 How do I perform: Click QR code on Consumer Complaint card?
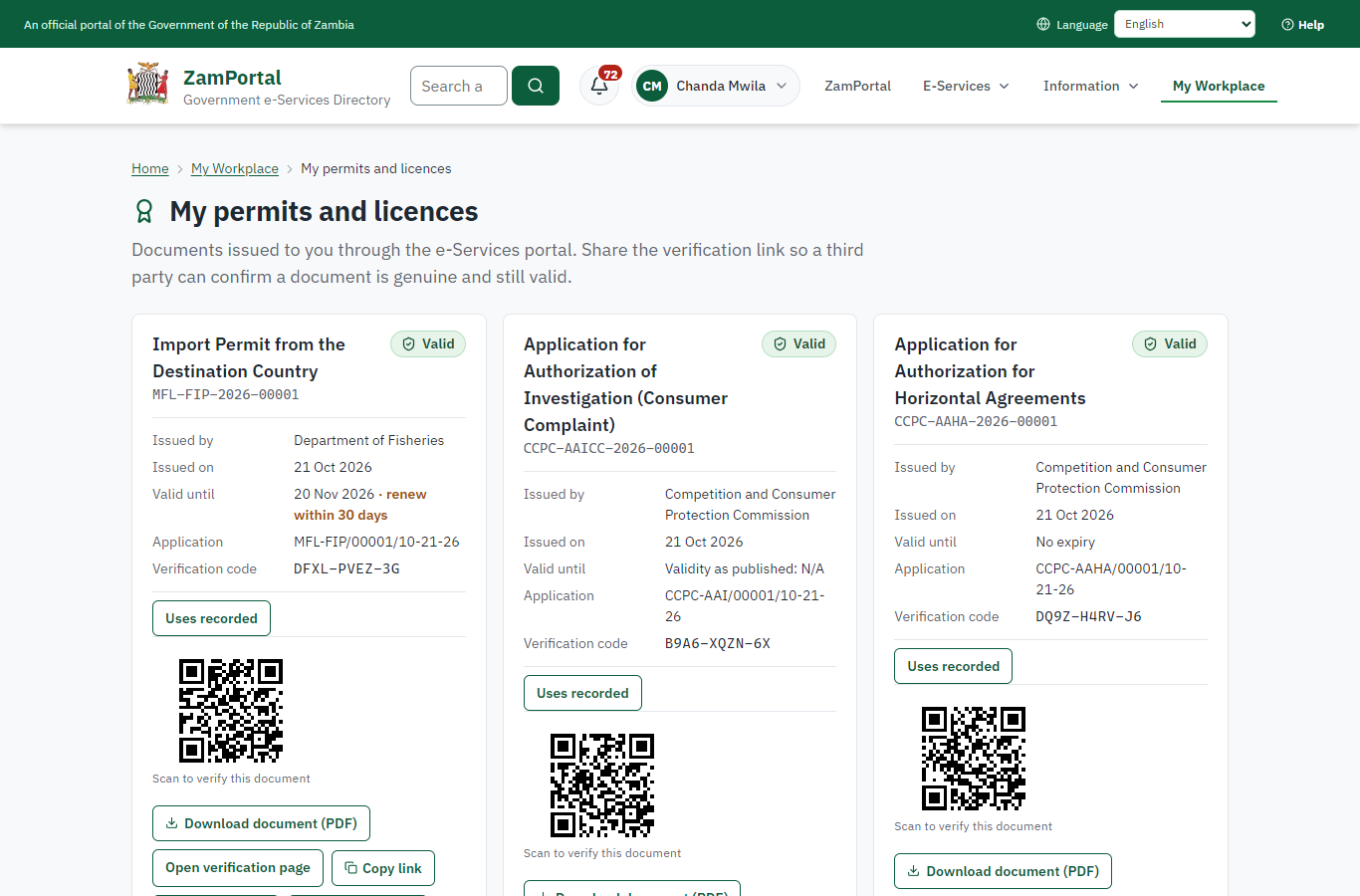click(602, 785)
